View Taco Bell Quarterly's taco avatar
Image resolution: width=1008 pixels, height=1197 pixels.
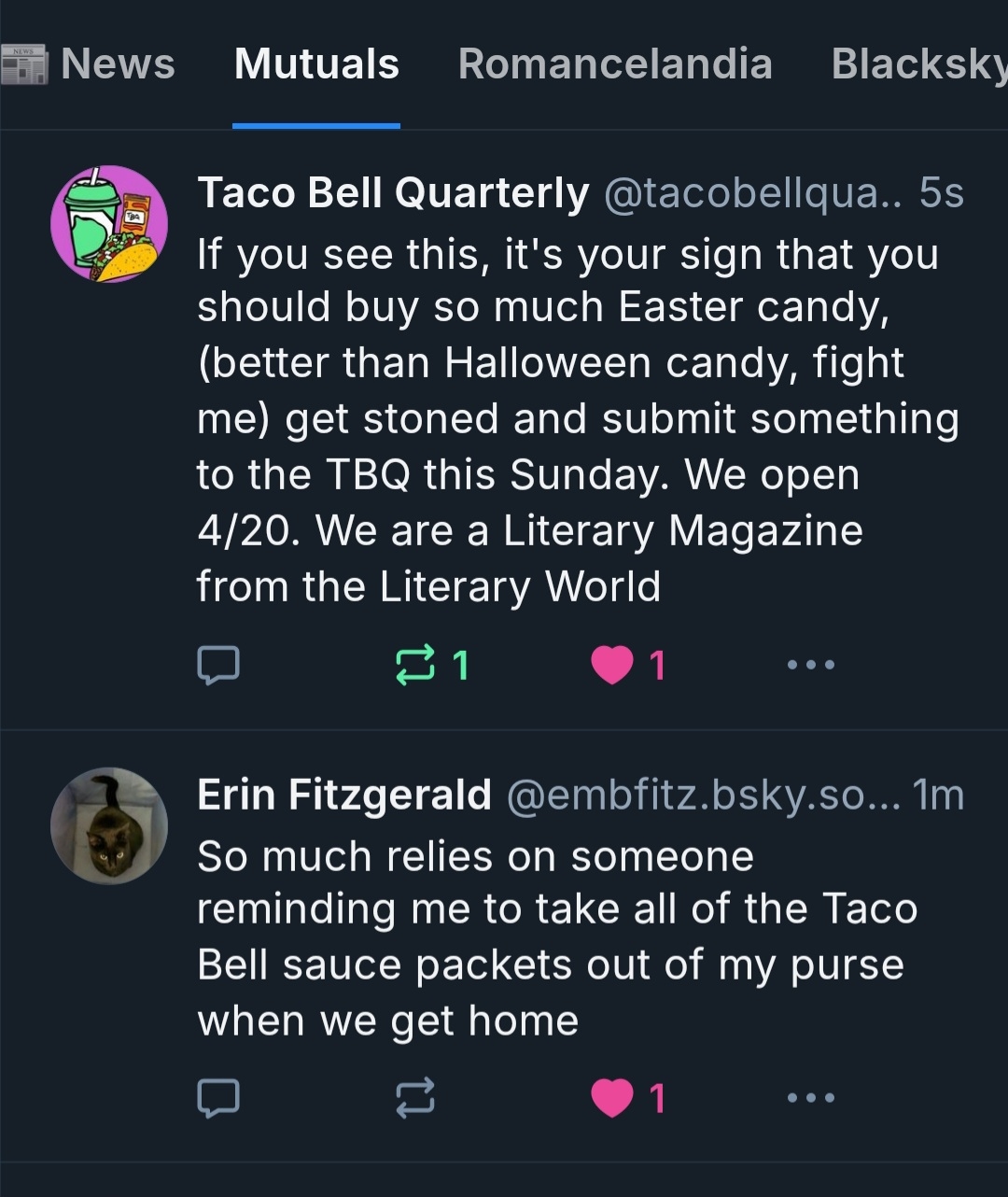(109, 224)
